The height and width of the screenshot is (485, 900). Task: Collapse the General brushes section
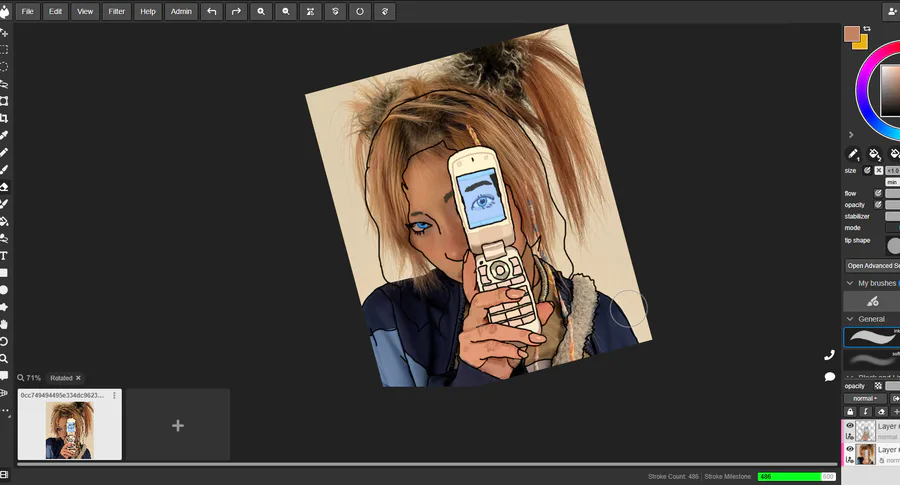(x=850, y=319)
